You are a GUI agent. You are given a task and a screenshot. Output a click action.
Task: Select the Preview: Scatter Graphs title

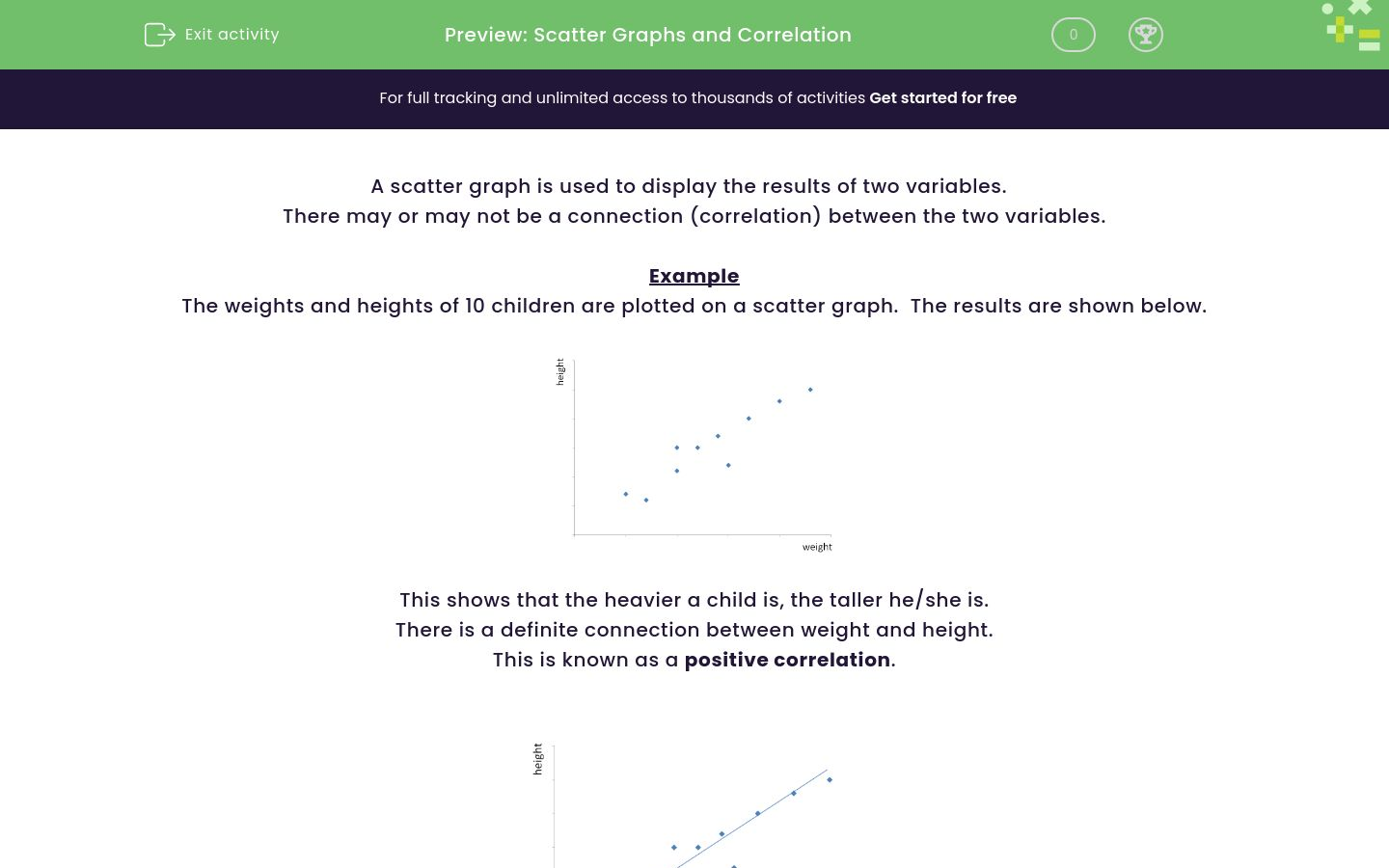pos(647,35)
